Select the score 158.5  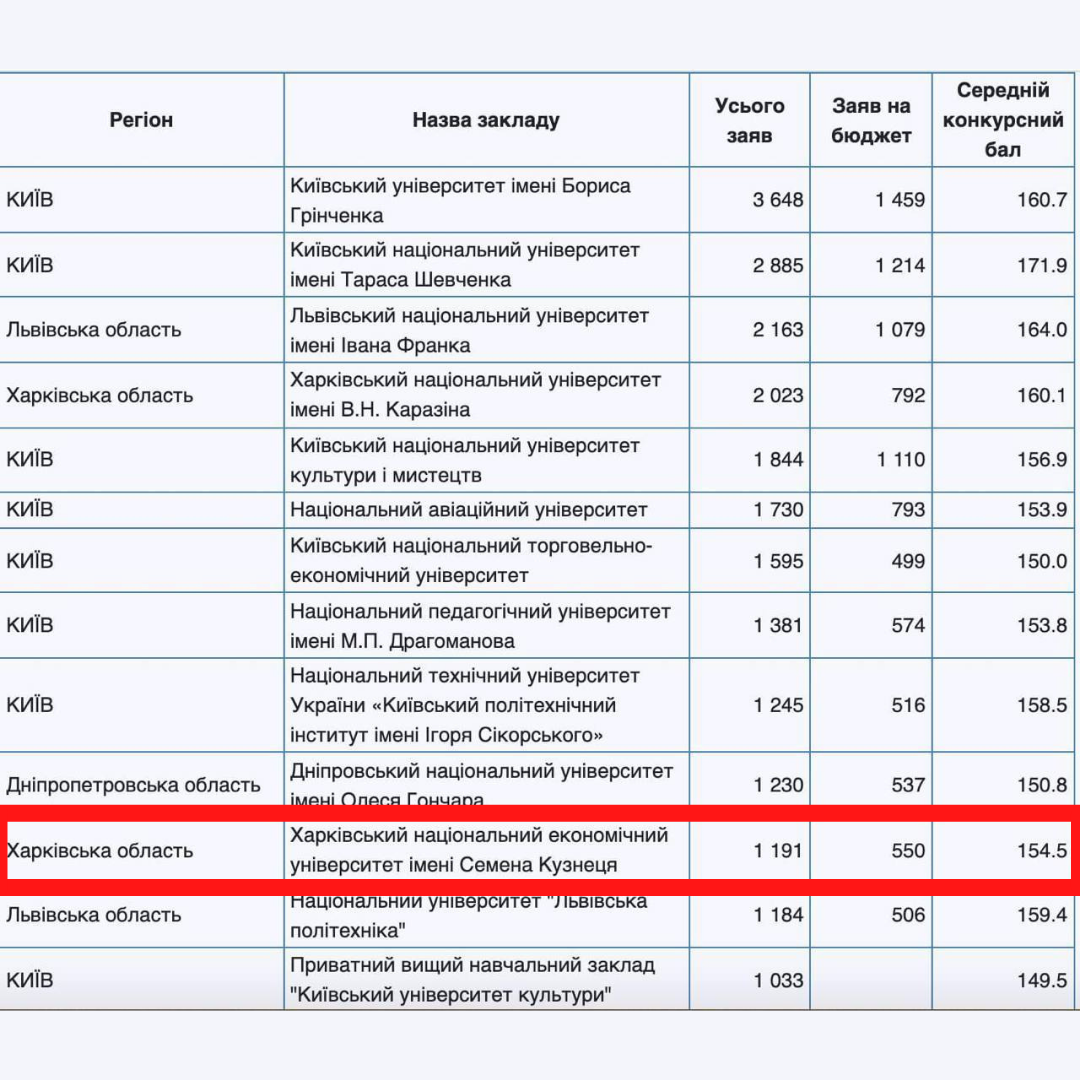[1042, 705]
